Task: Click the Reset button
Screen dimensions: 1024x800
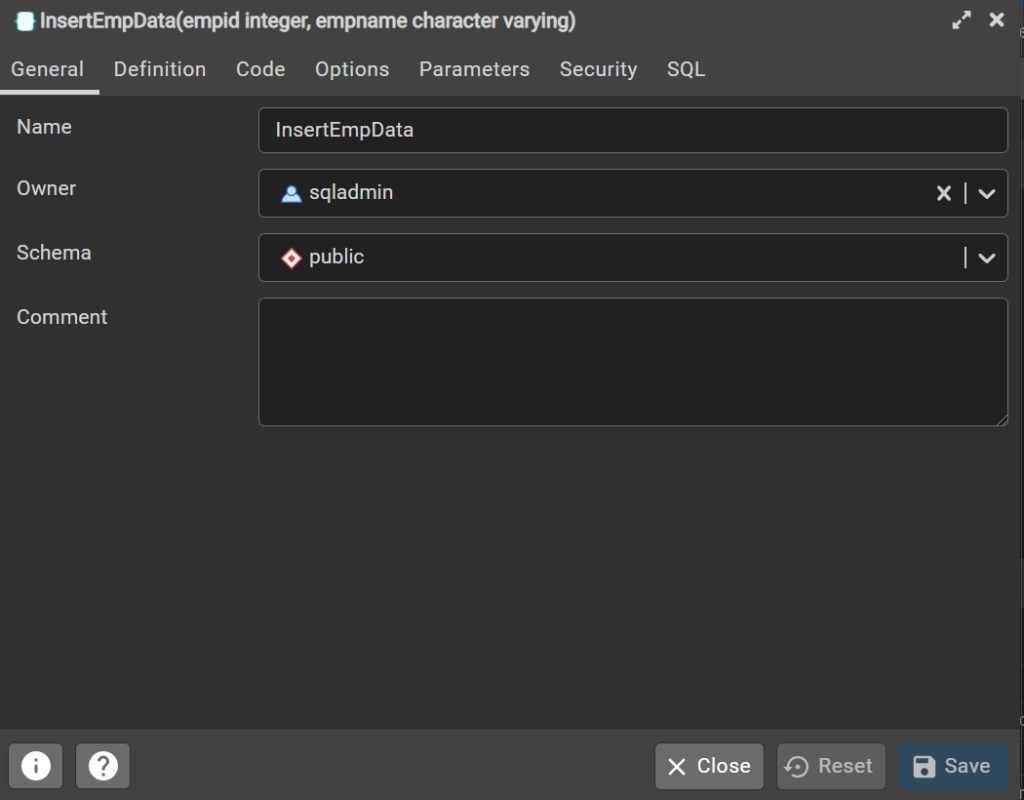Action: [831, 766]
